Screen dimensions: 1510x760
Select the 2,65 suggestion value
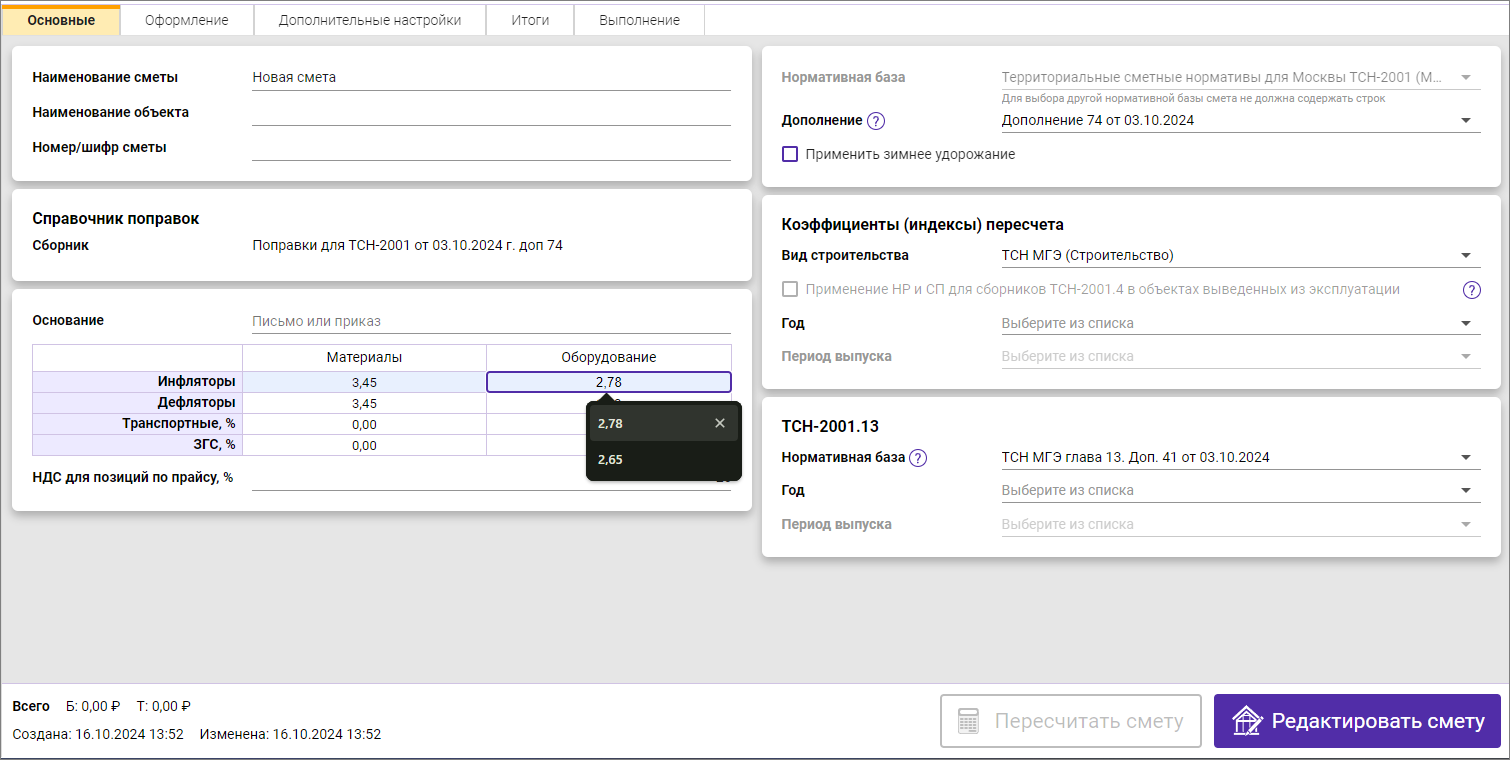[611, 460]
